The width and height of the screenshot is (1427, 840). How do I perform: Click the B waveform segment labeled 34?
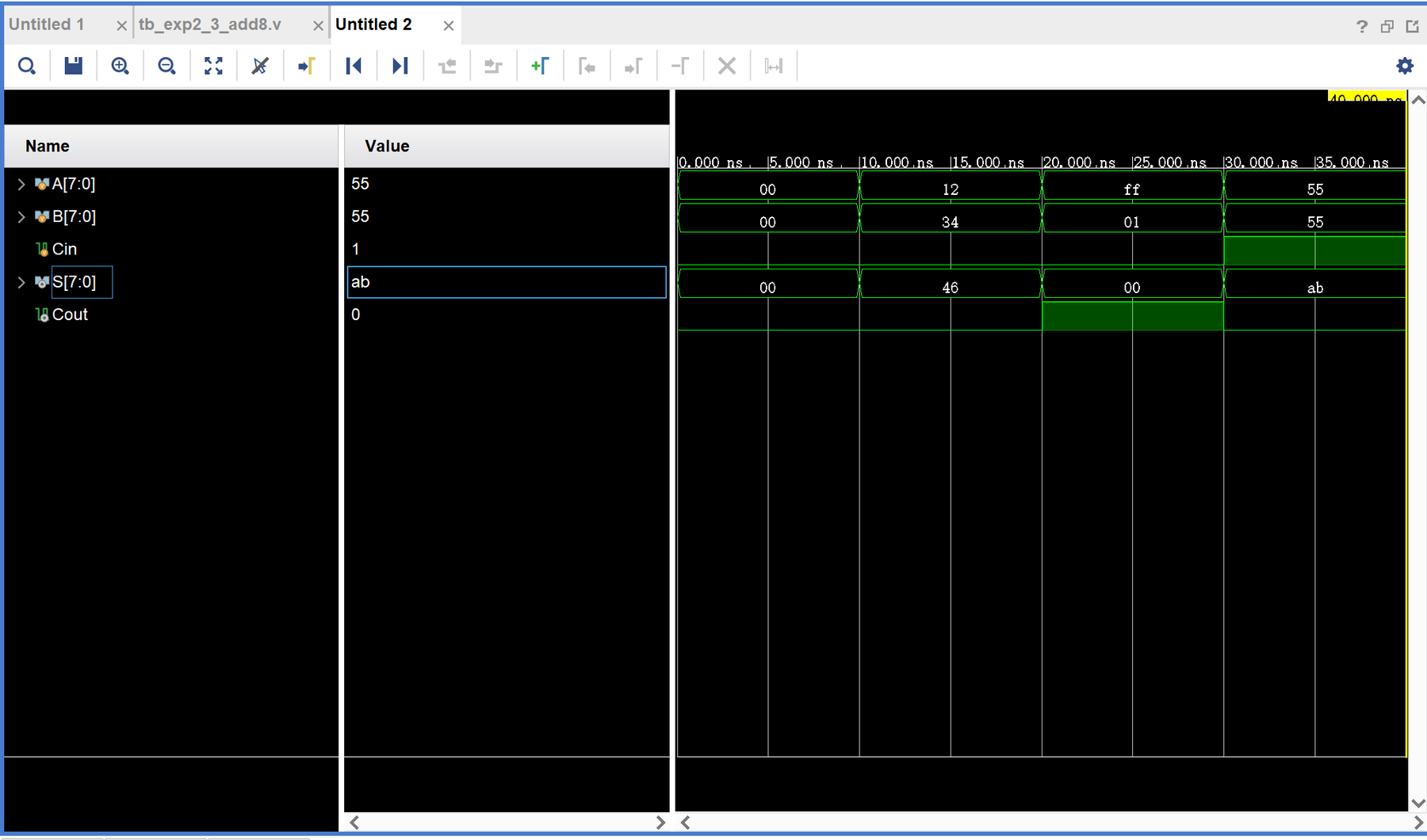coord(951,219)
